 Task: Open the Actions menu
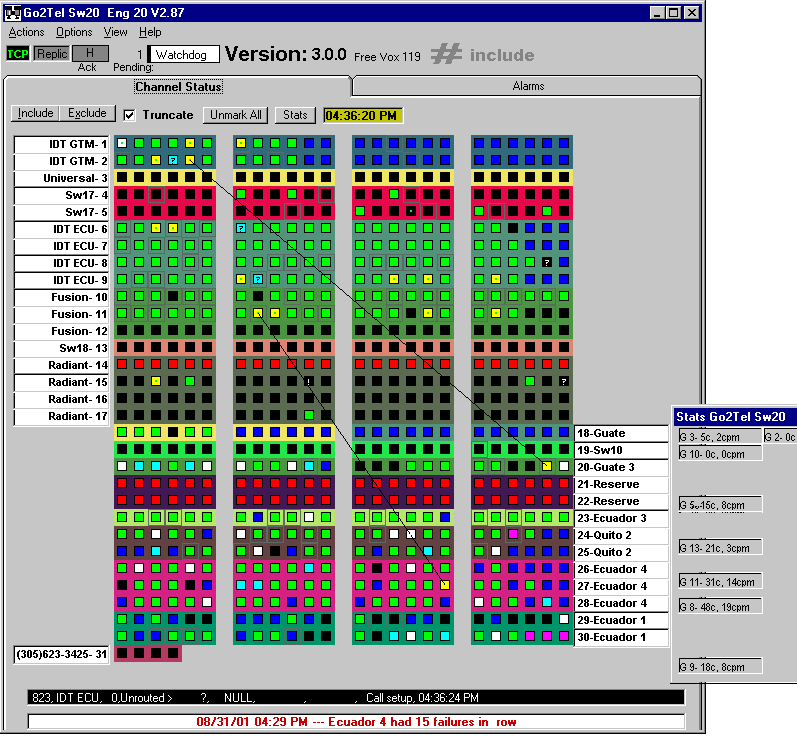(26, 32)
